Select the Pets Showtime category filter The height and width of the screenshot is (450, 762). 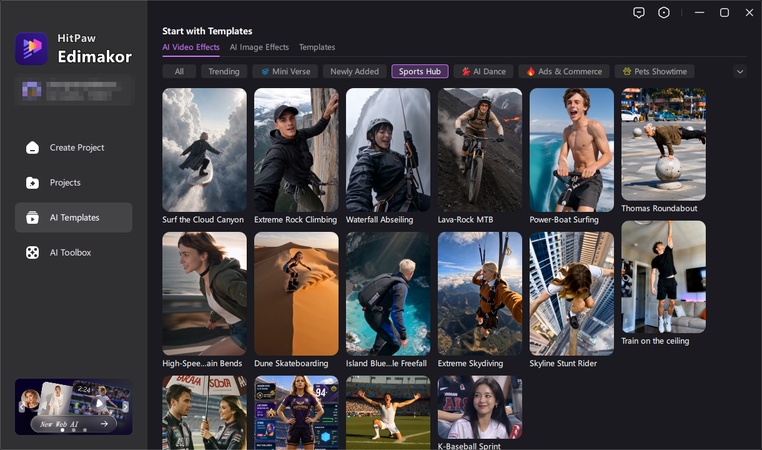(655, 71)
